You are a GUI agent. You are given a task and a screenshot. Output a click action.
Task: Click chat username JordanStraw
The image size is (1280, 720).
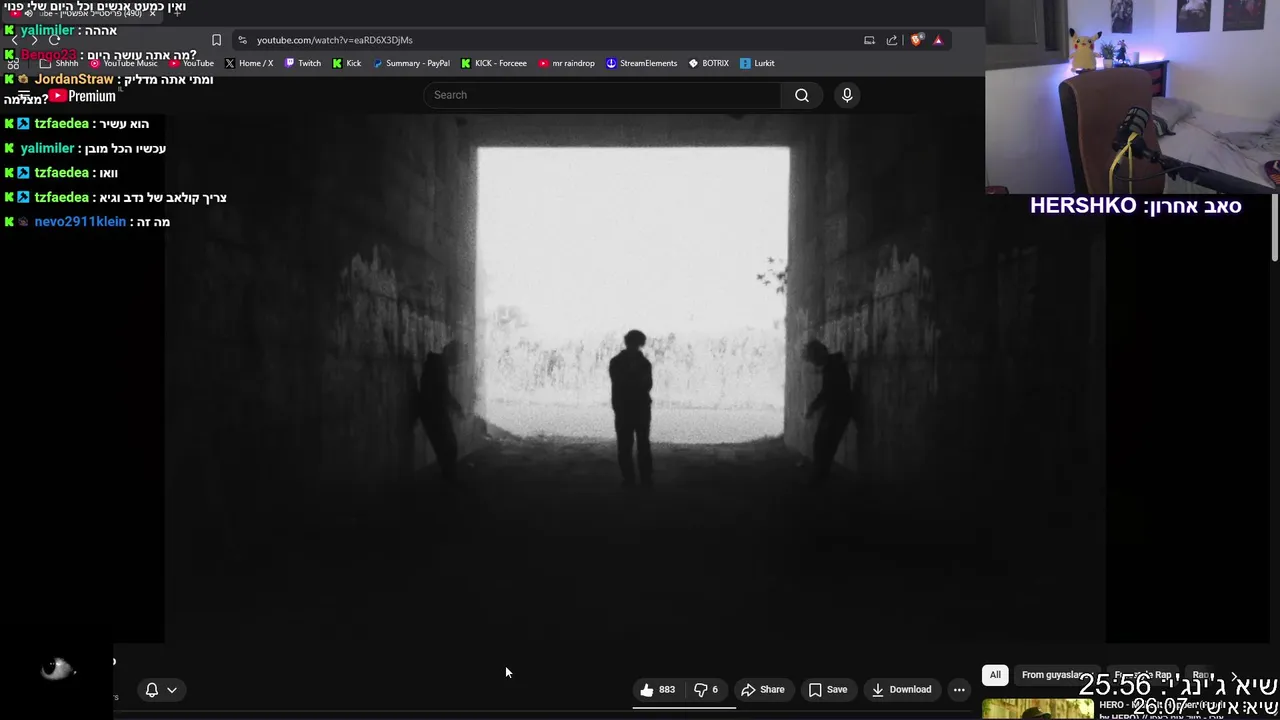tap(74, 79)
